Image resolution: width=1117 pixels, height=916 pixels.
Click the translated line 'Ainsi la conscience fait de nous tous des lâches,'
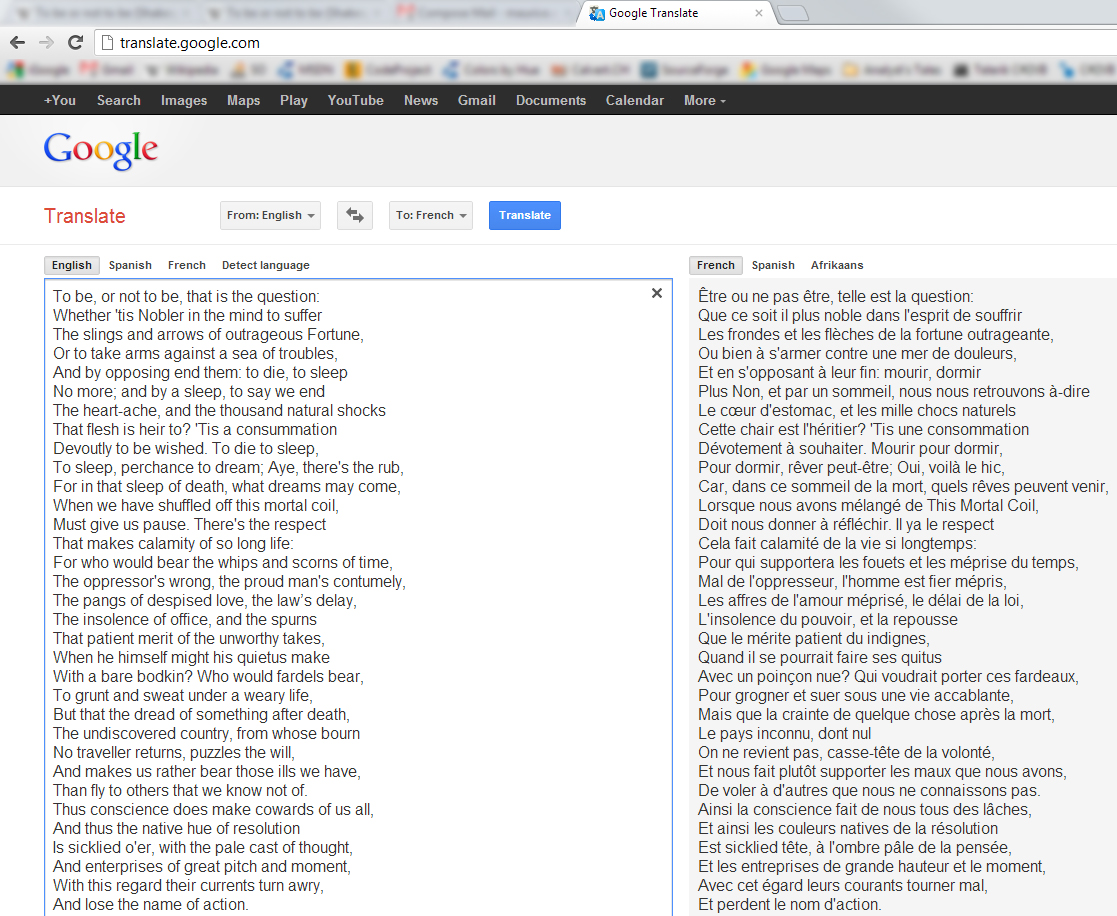(x=865, y=810)
